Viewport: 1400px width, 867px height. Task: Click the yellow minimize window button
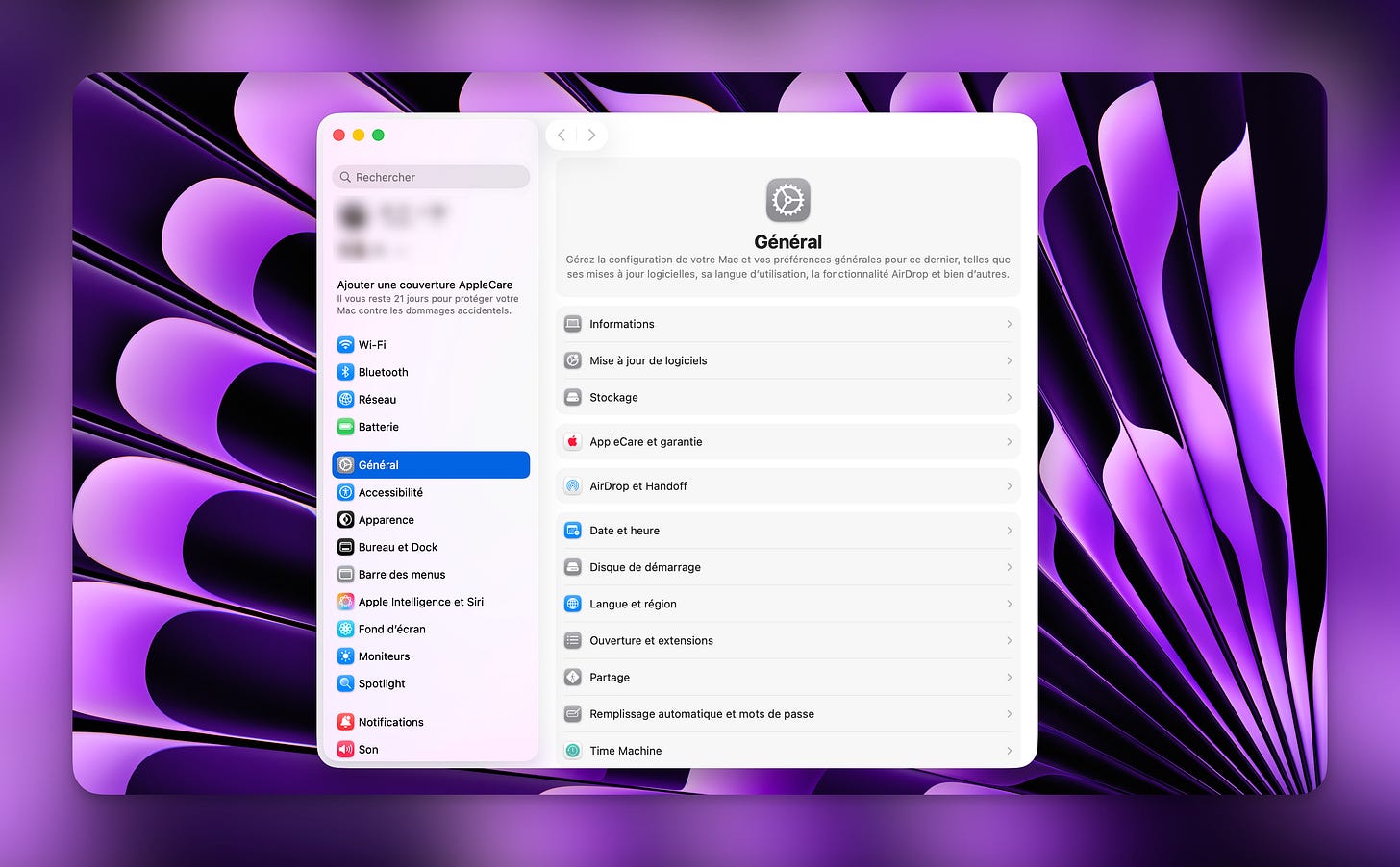click(x=359, y=136)
